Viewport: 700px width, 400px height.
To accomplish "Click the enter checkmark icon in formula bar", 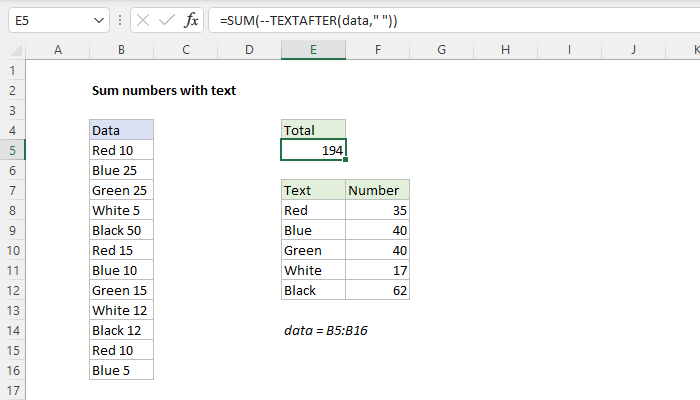I will pos(169,21).
